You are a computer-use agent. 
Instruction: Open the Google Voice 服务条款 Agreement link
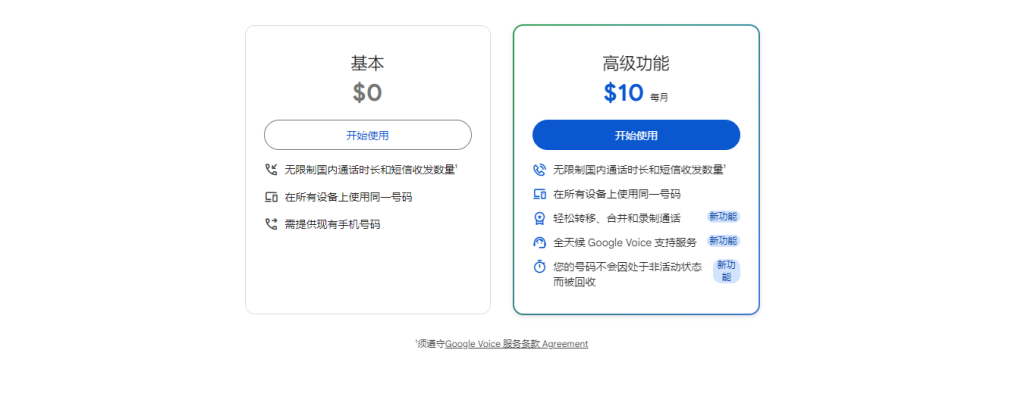[x=516, y=344]
